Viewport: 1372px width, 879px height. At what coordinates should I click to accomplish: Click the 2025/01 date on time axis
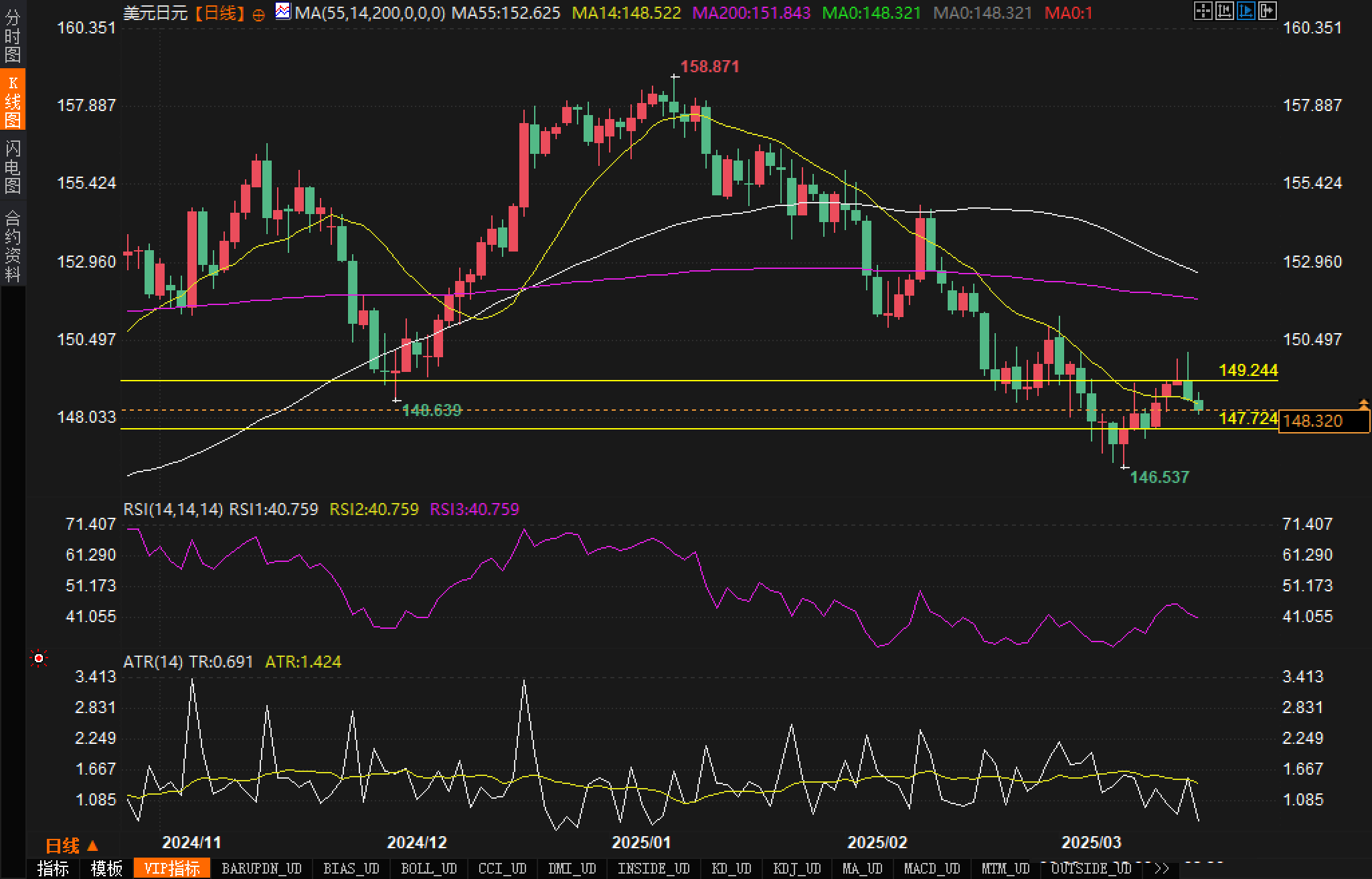[641, 842]
